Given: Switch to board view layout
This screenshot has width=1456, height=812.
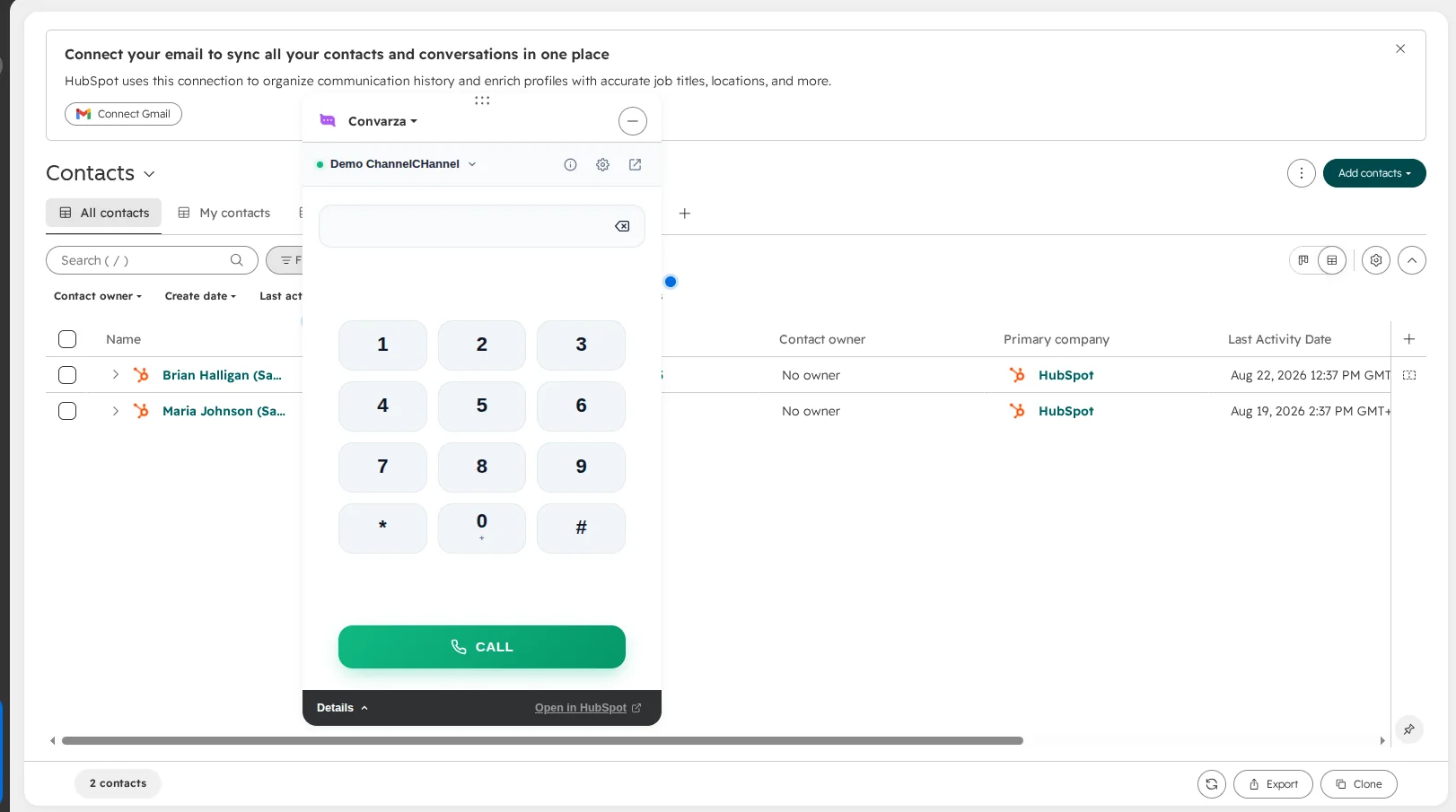Looking at the screenshot, I should pyautogui.click(x=1303, y=260).
